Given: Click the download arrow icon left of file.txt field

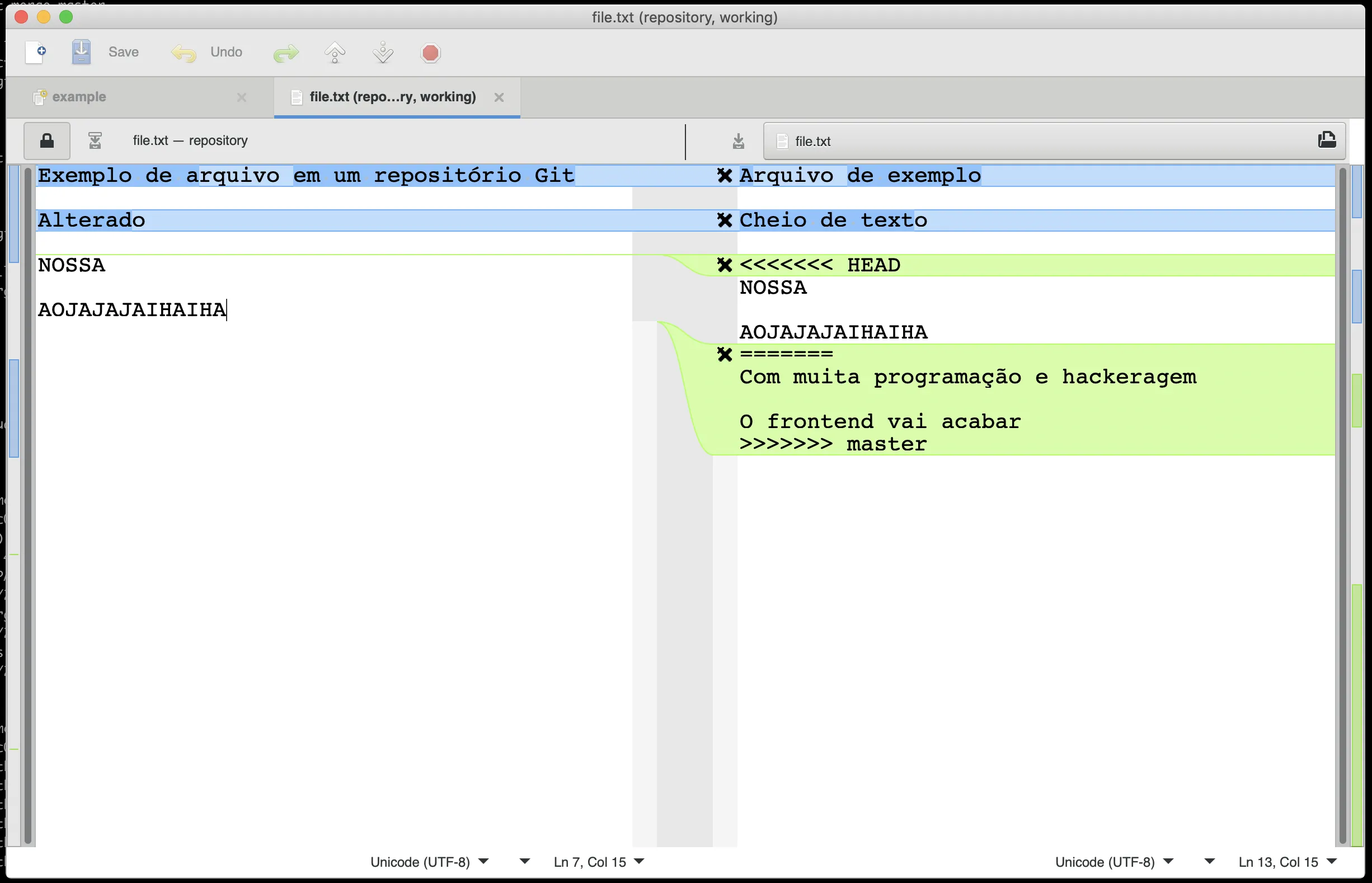Looking at the screenshot, I should point(739,141).
